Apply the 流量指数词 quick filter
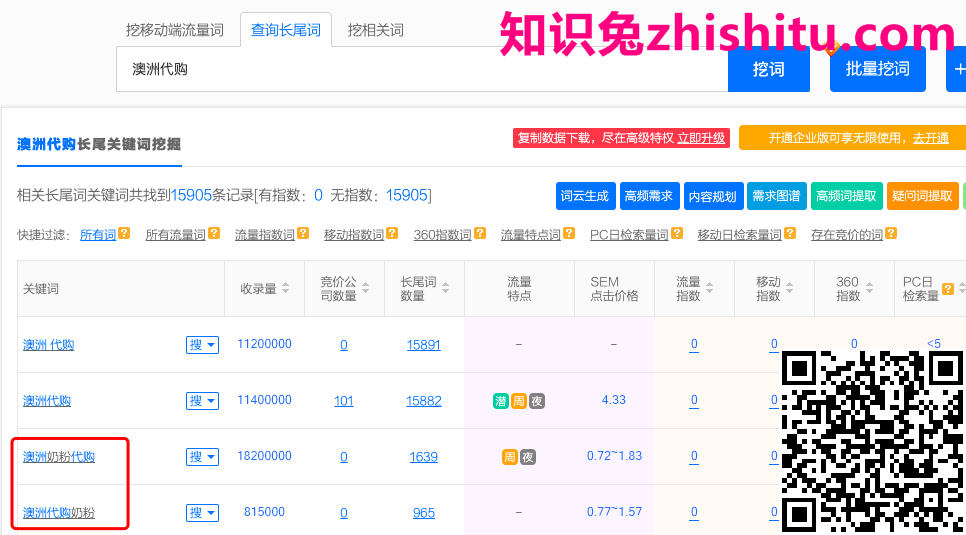966x535 pixels. (x=265, y=235)
